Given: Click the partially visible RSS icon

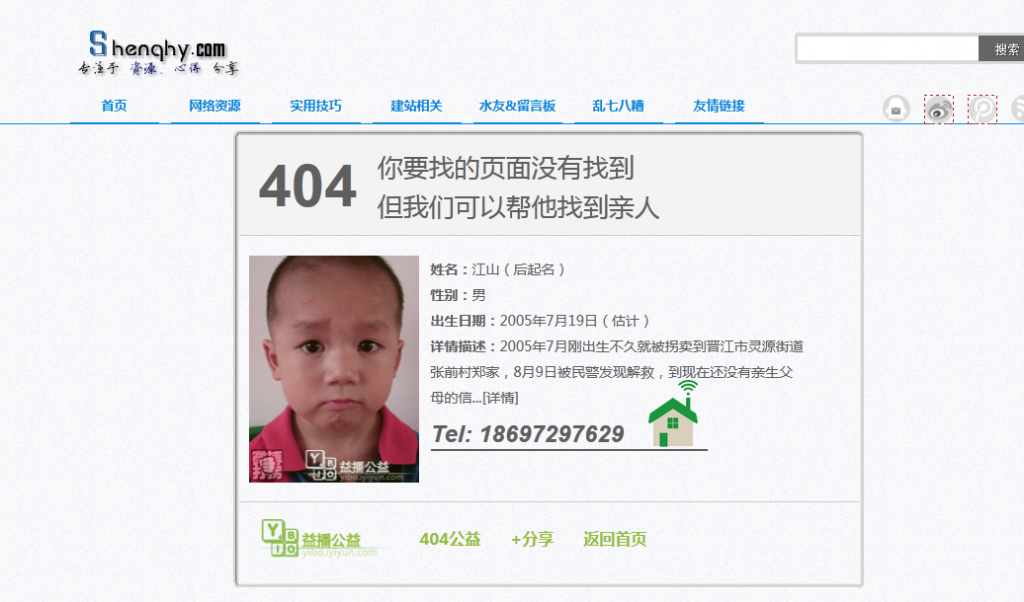Looking at the screenshot, I should point(1017,109).
